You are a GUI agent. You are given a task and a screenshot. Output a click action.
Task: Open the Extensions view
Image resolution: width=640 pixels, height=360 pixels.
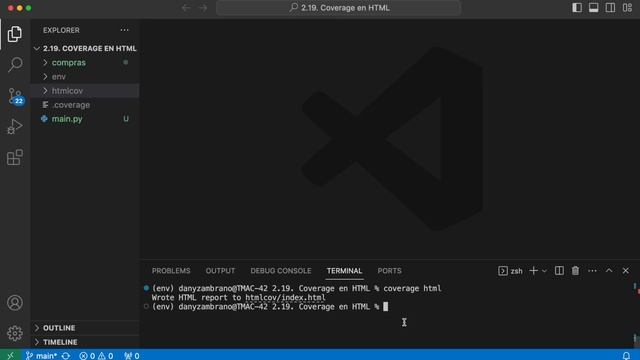point(15,158)
